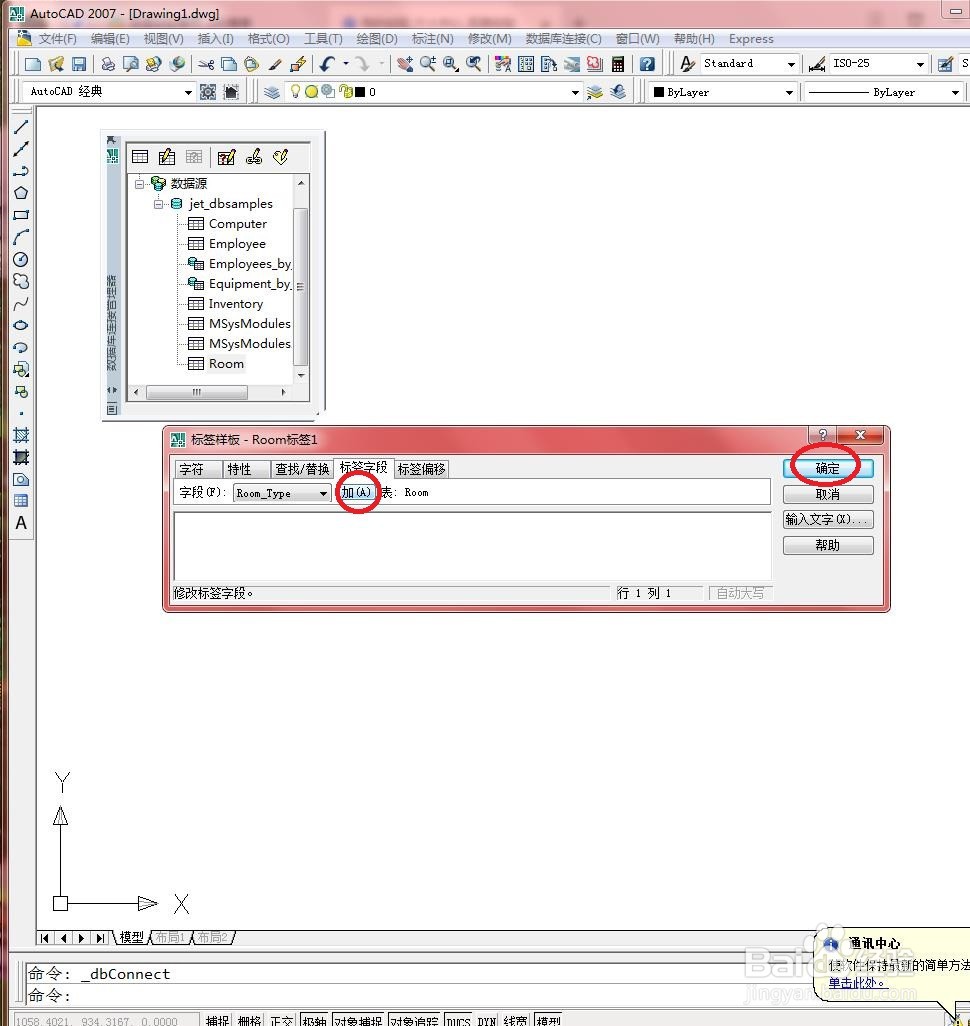Image resolution: width=970 pixels, height=1026 pixels.
Task: Collapse the jet_dbsamples tree node
Action: tap(158, 204)
